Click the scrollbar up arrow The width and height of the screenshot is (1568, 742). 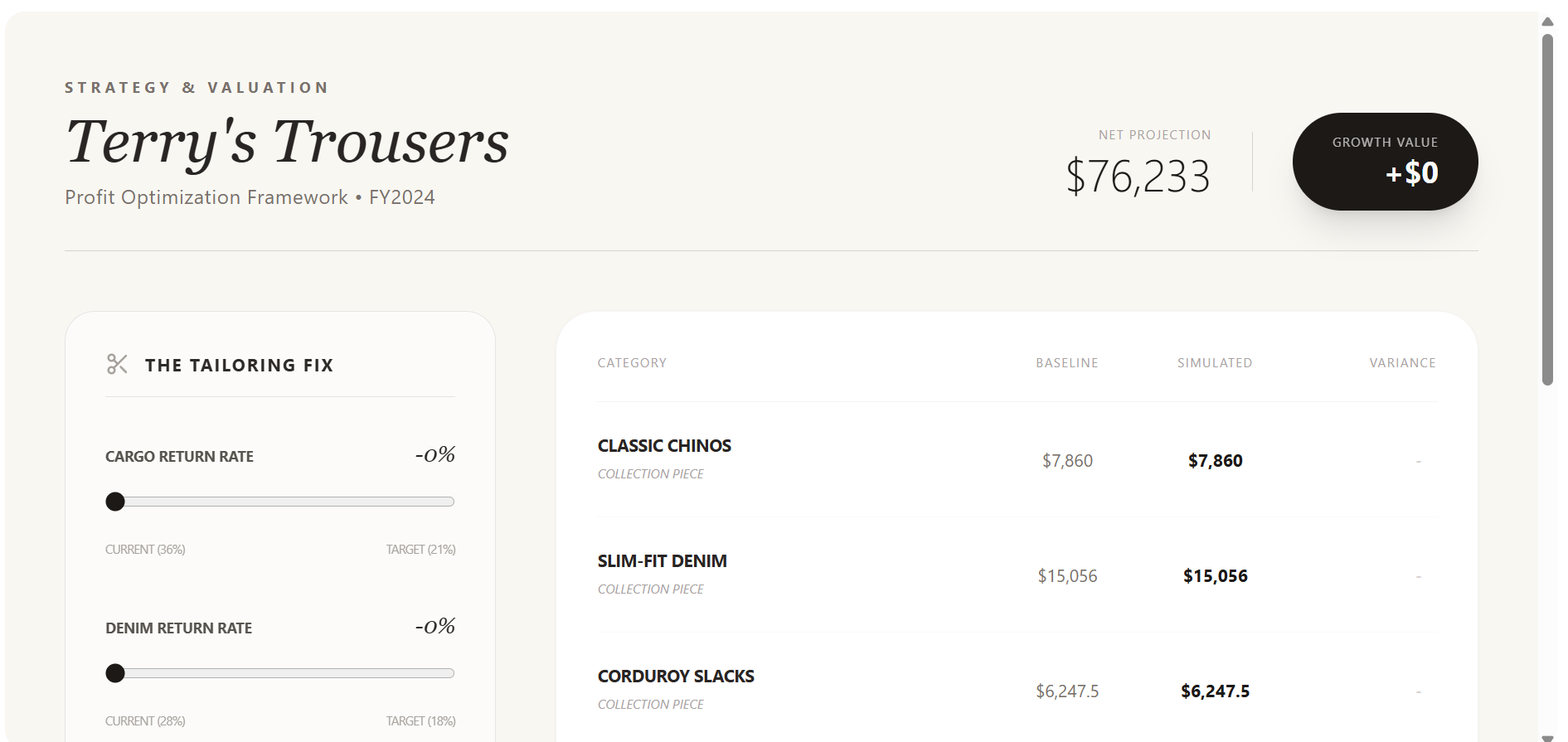pyautogui.click(x=1547, y=22)
